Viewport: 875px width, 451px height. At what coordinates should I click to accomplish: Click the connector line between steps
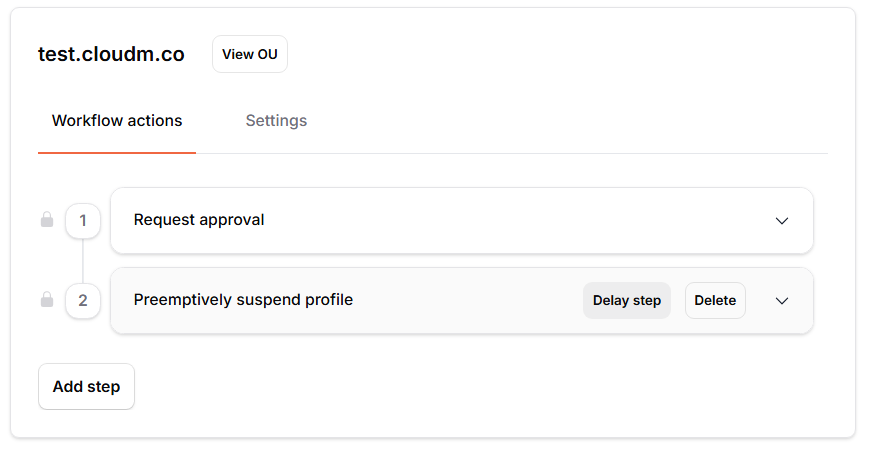coord(83,261)
